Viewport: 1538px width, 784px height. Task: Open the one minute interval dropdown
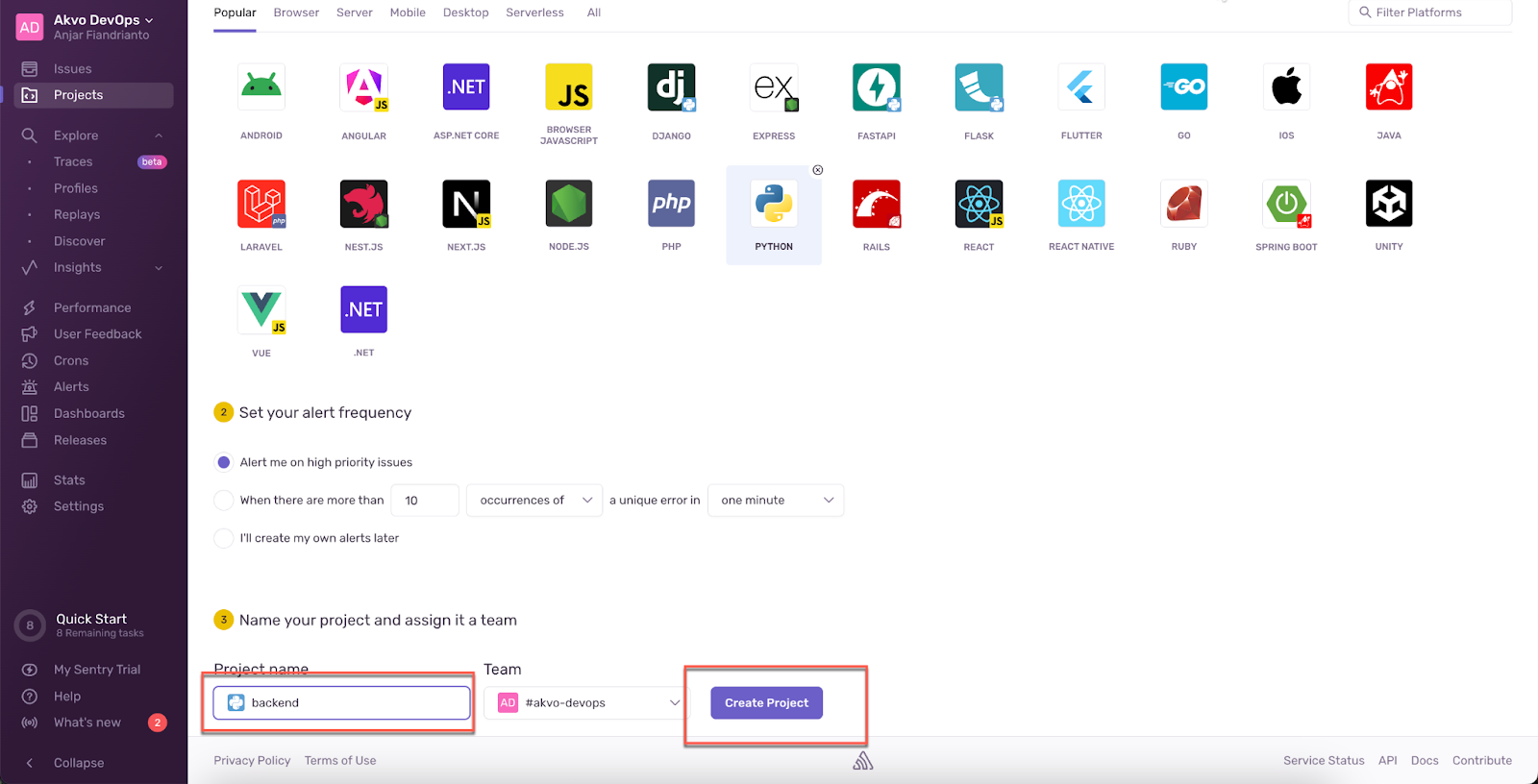tap(776, 501)
